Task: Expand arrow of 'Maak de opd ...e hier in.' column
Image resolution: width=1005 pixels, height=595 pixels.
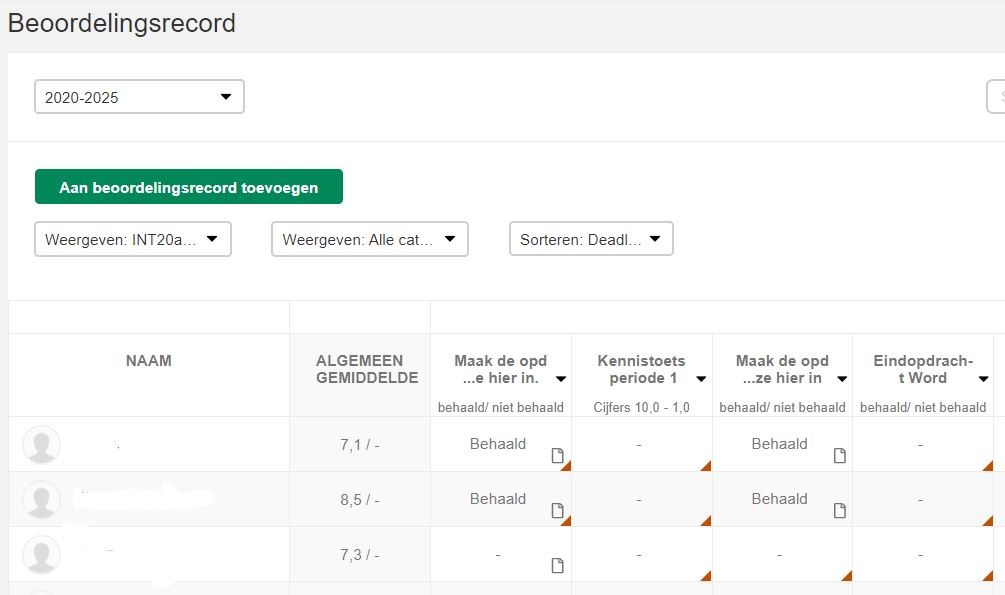Action: pos(561,379)
